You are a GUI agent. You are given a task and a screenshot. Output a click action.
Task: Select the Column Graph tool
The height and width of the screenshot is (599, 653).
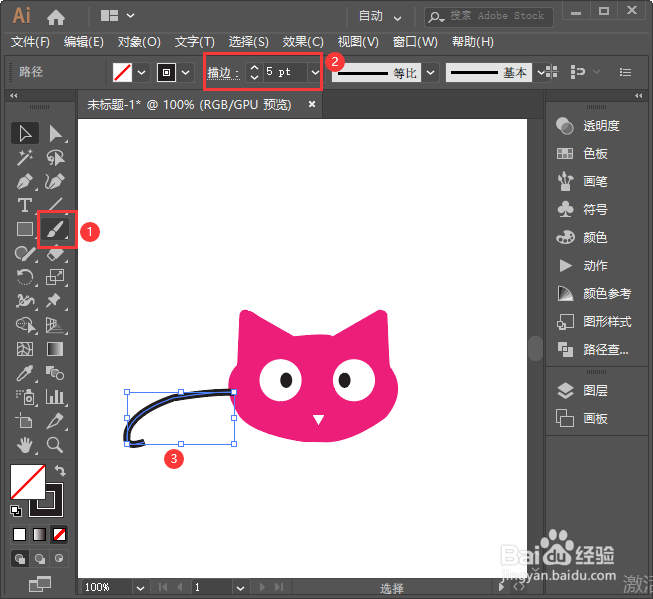tap(55, 397)
